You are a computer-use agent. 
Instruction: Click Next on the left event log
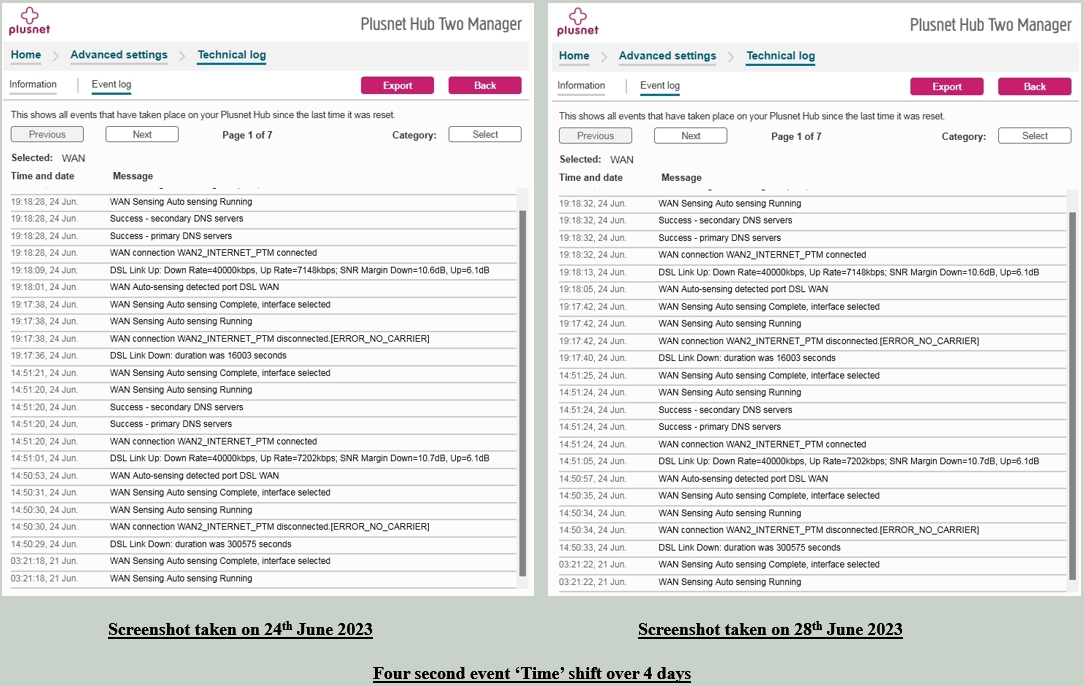tap(141, 134)
